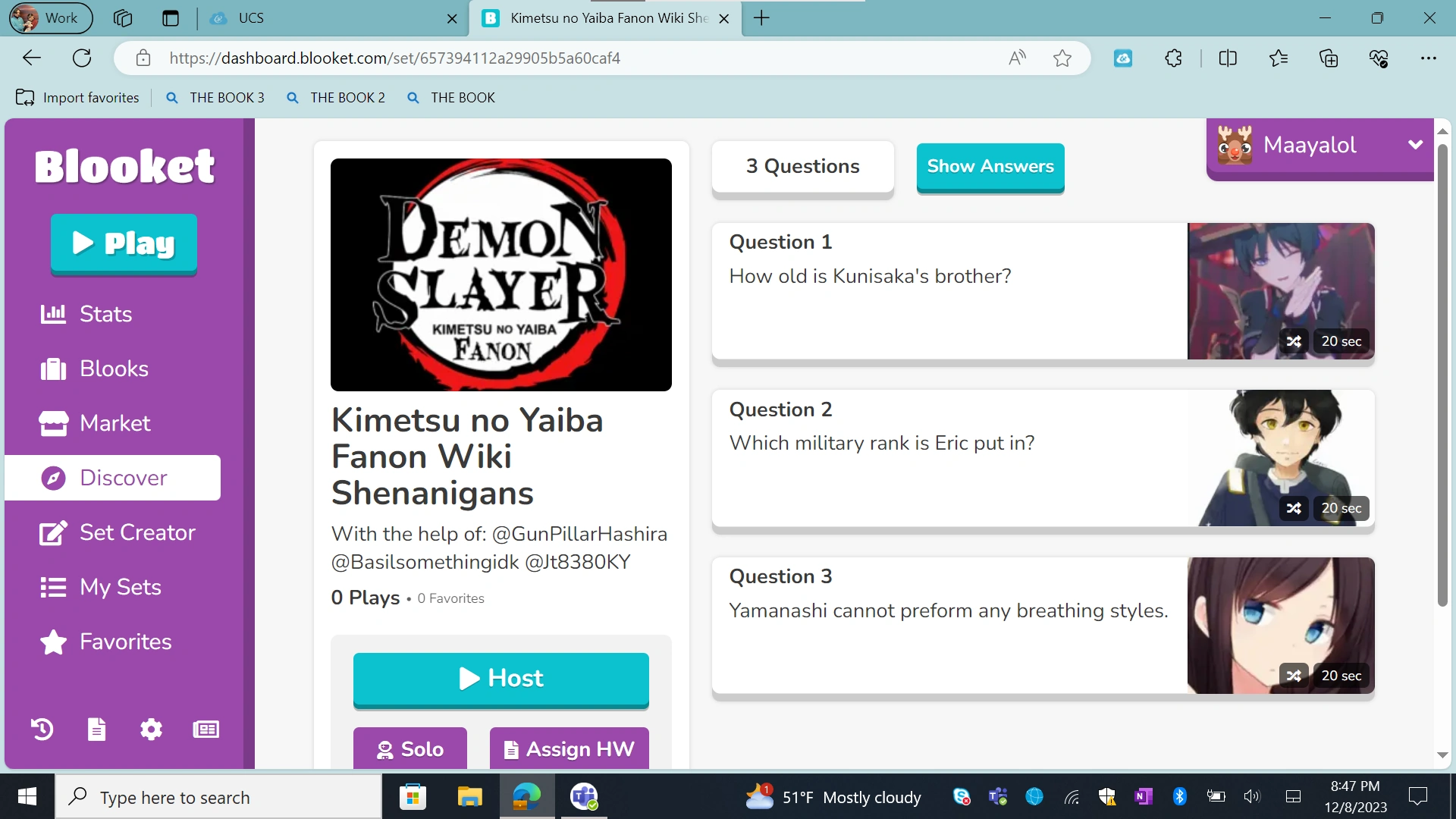The width and height of the screenshot is (1456, 819).
Task: Click the history icon in sidebar
Action: coord(40,730)
